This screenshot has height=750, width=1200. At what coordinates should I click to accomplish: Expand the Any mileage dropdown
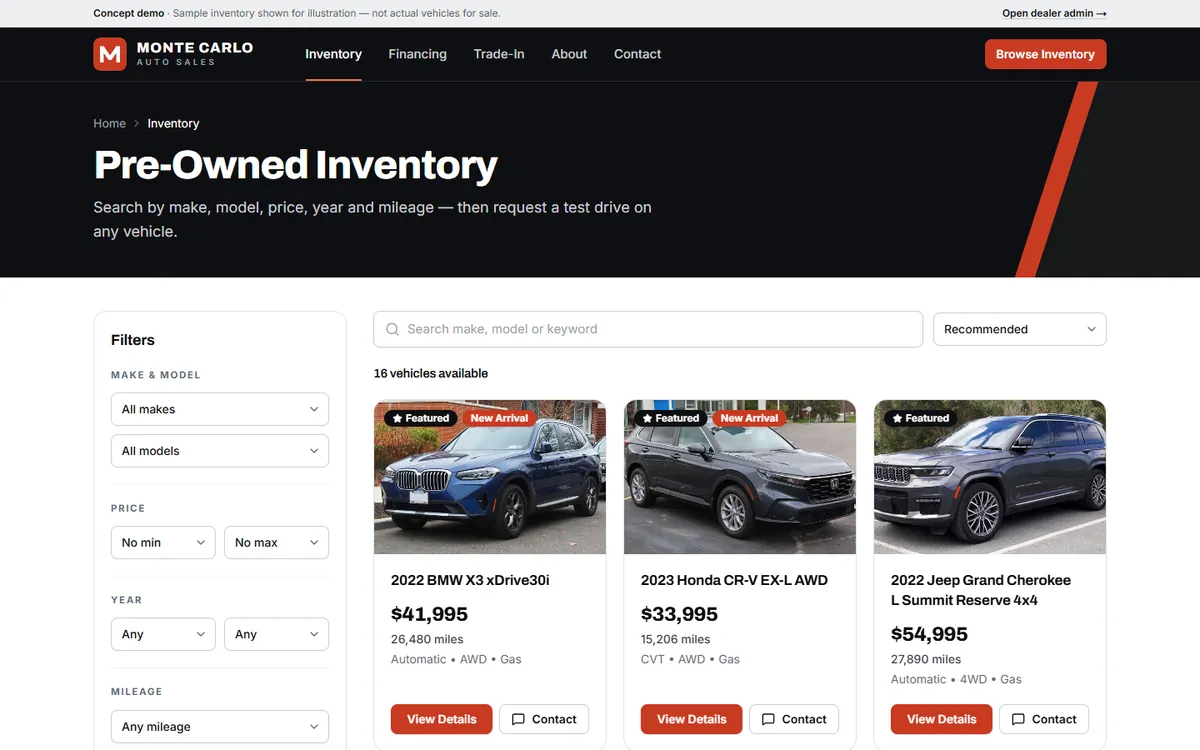pyautogui.click(x=220, y=727)
